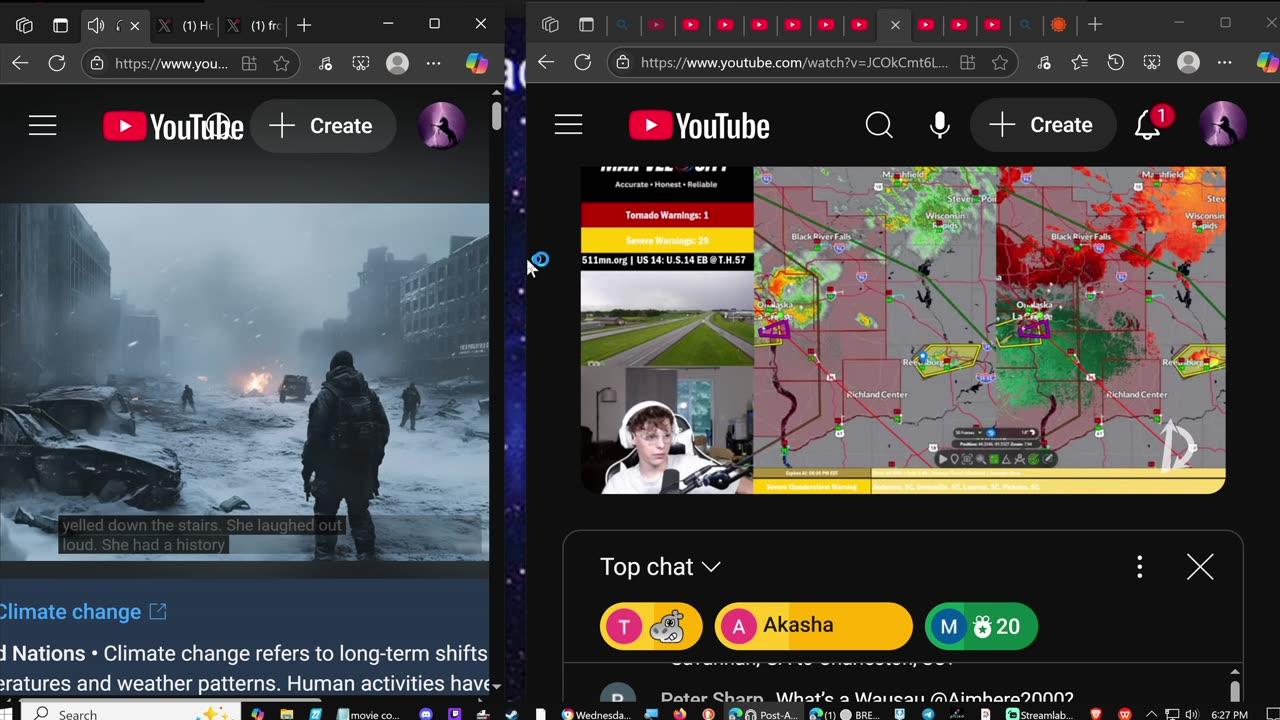Go back in the left browser window
The width and height of the screenshot is (1280, 720).
(19, 63)
